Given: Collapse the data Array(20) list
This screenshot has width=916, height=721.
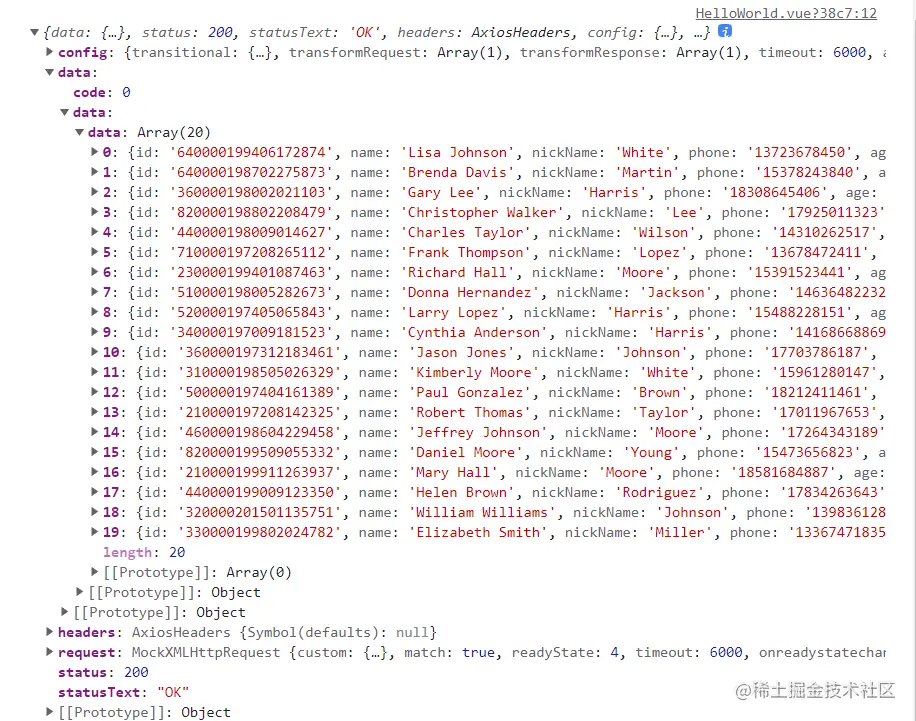Looking at the screenshot, I should (79, 132).
